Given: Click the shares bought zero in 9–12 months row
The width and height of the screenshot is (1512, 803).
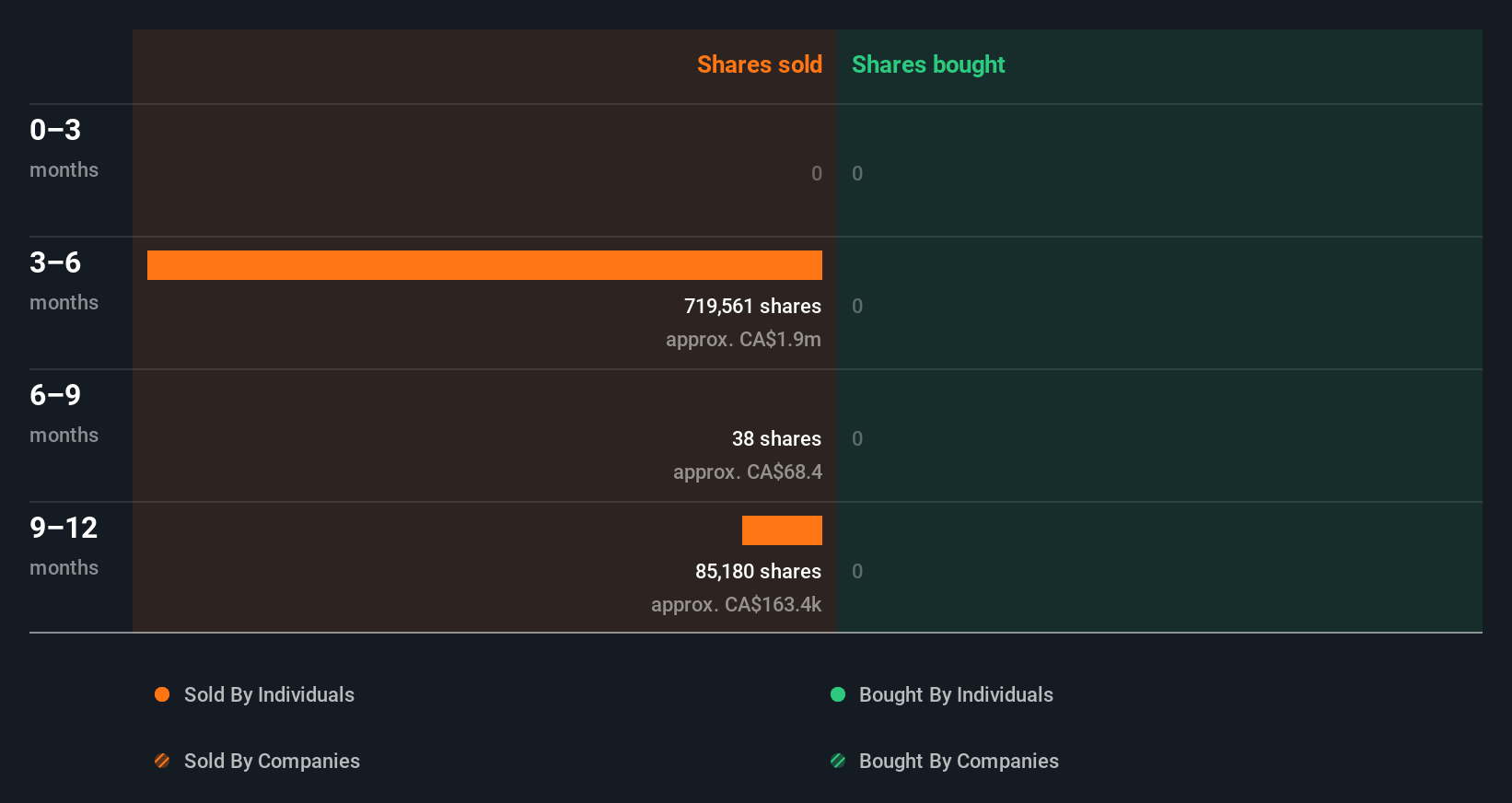Looking at the screenshot, I should point(857,571).
